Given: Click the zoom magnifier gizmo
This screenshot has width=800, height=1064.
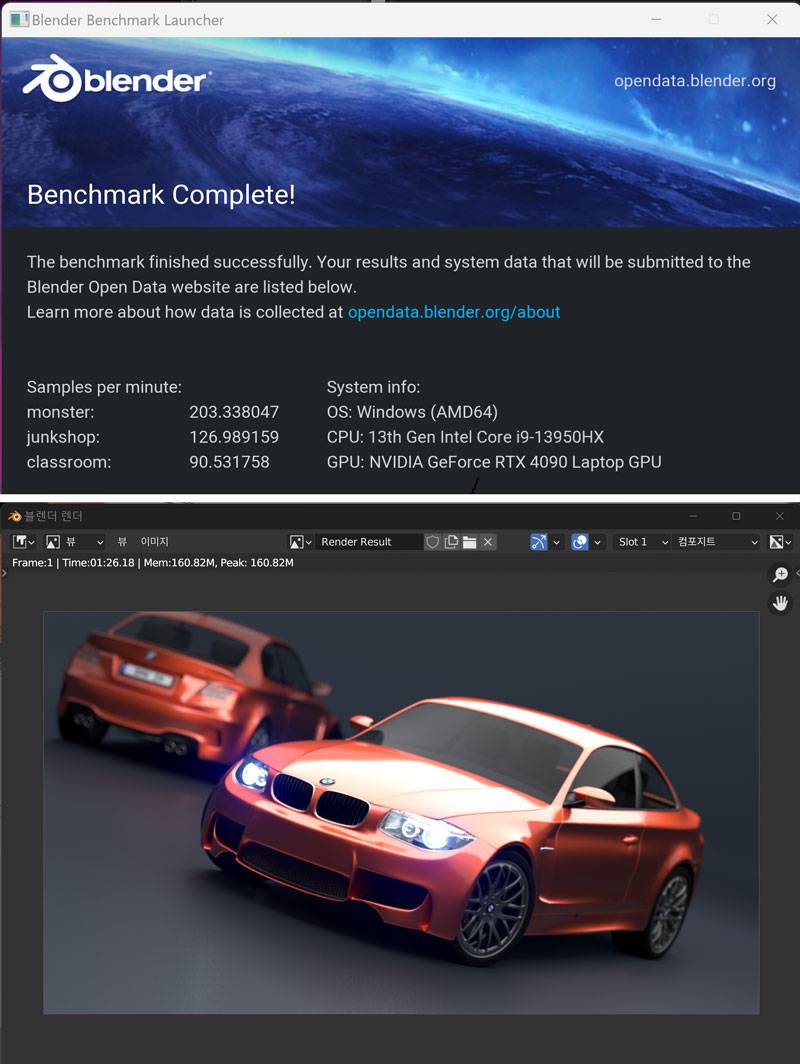Looking at the screenshot, I should 780,575.
